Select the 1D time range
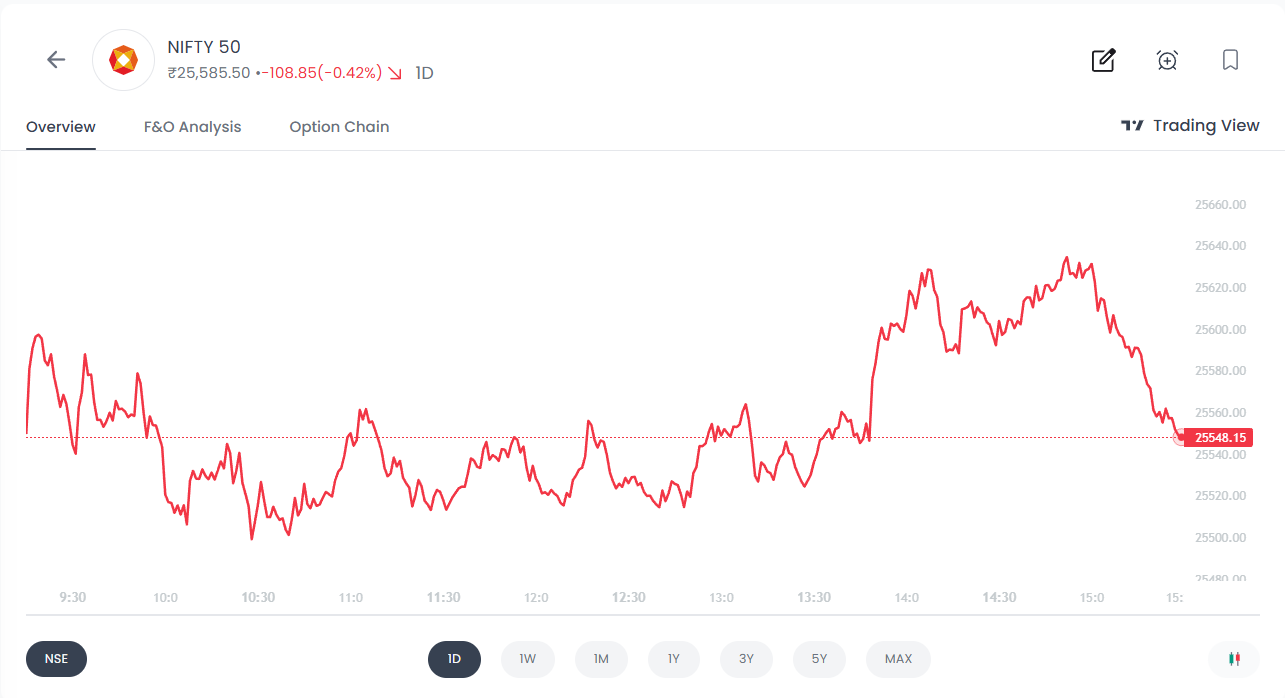Screen dimensions: 1285x698 pyautogui.click(x=454, y=659)
